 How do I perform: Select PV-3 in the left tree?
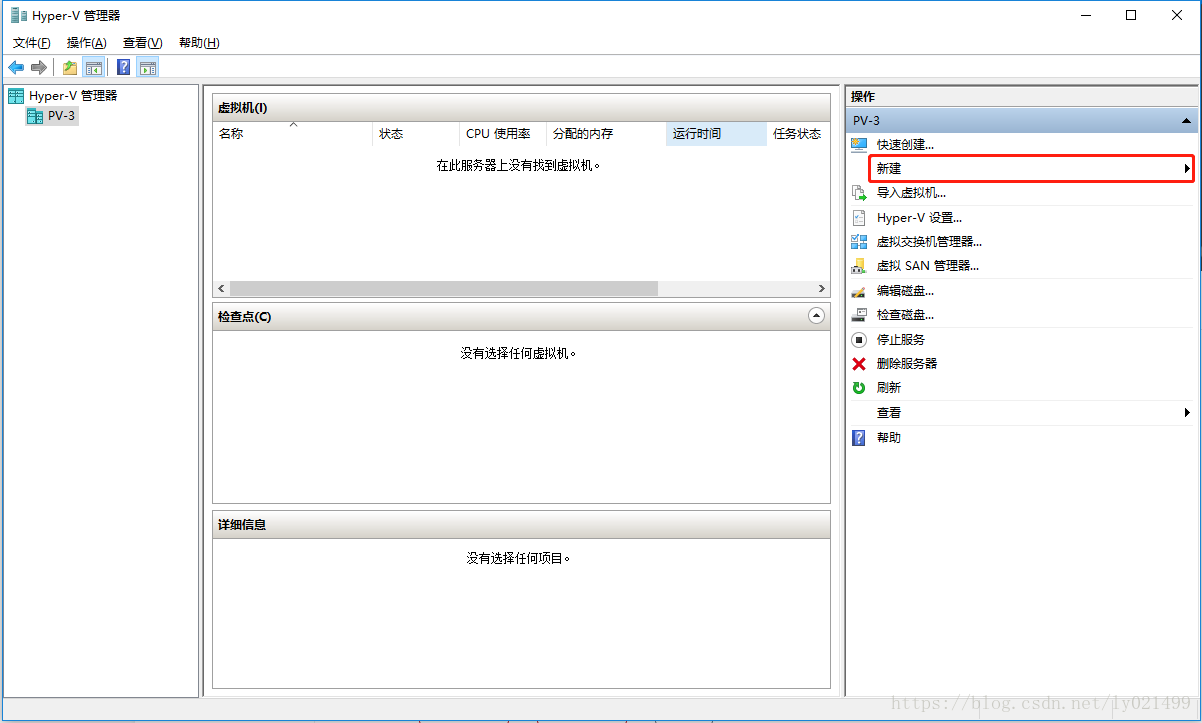click(61, 116)
